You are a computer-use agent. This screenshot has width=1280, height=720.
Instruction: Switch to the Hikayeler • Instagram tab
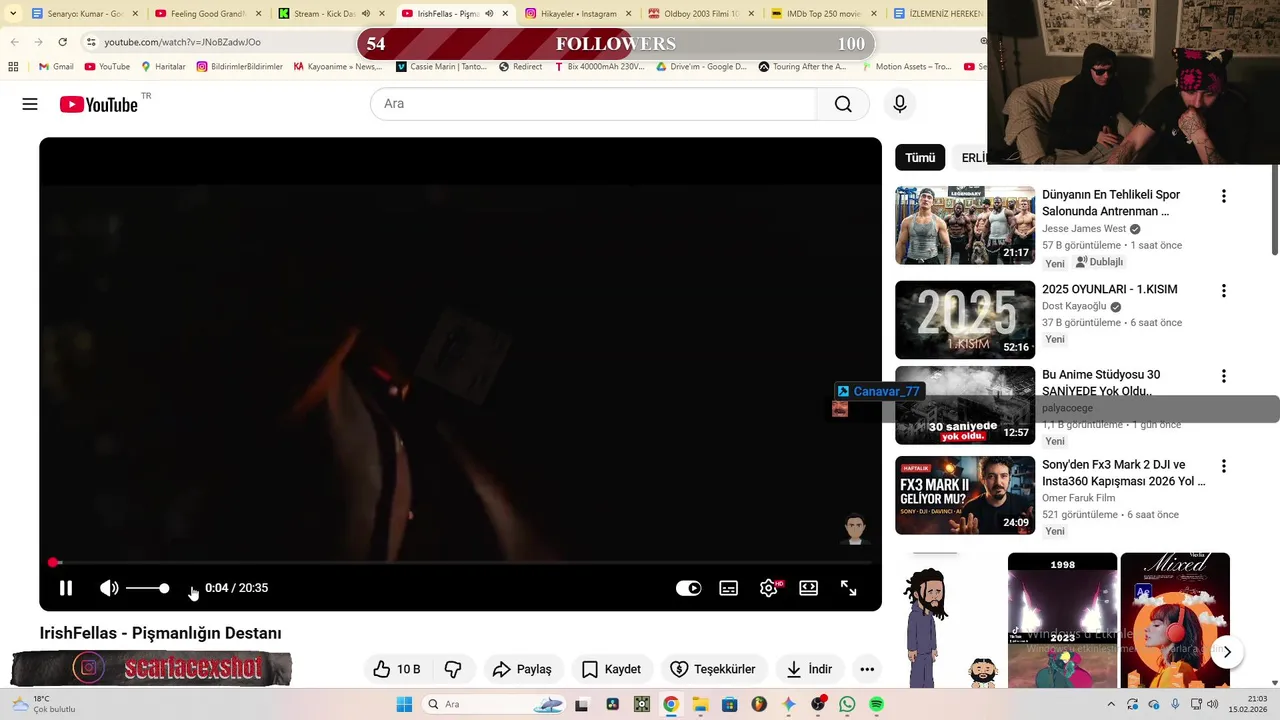[x=577, y=14]
